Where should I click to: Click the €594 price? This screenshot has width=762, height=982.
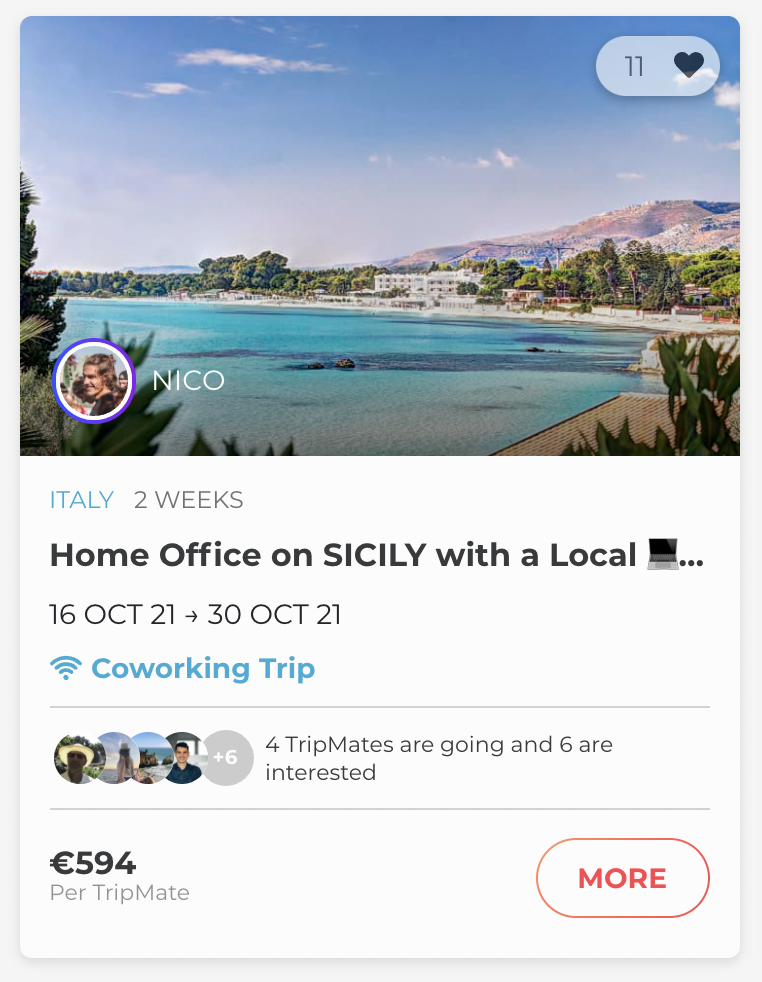pyautogui.click(x=93, y=862)
